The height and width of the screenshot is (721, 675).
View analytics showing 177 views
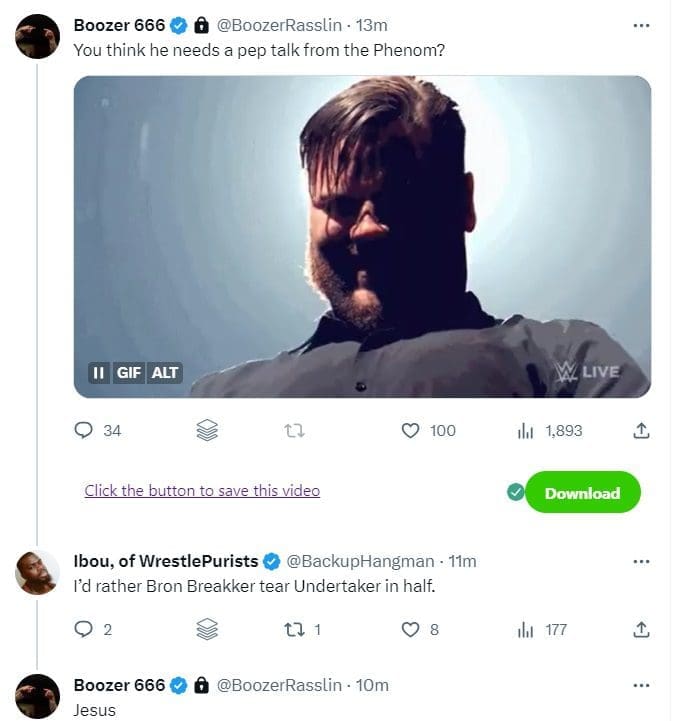point(525,629)
